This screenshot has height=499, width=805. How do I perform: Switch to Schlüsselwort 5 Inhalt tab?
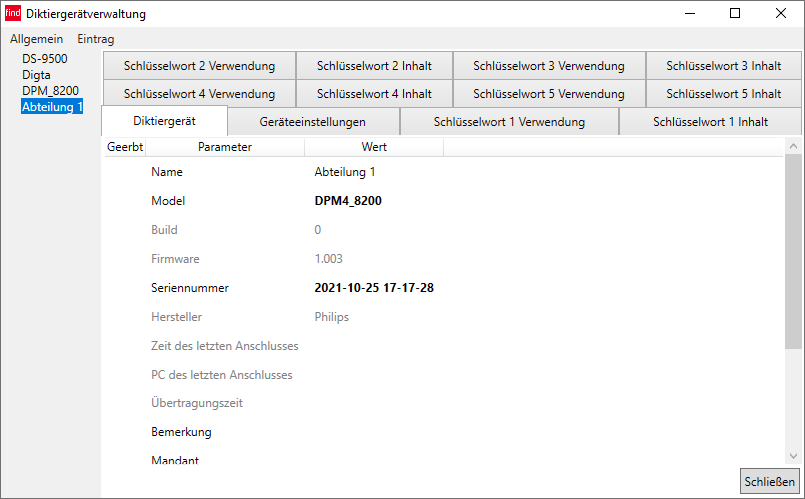click(723, 94)
